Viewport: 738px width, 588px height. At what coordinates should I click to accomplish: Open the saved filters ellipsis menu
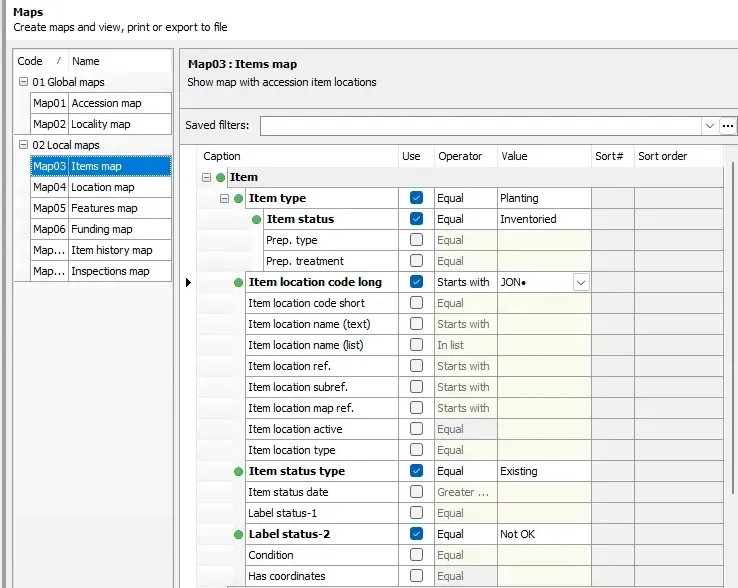click(728, 126)
